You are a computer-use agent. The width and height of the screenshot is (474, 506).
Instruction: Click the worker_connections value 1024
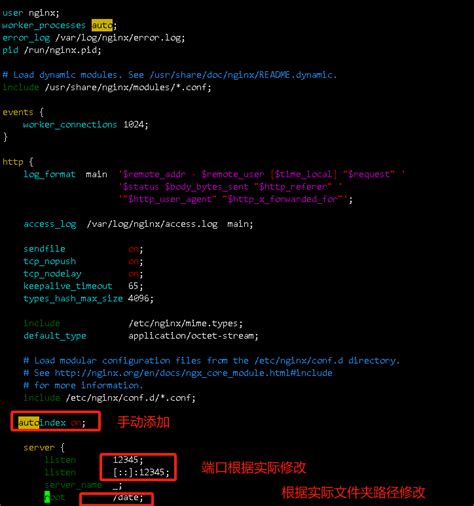click(x=134, y=125)
